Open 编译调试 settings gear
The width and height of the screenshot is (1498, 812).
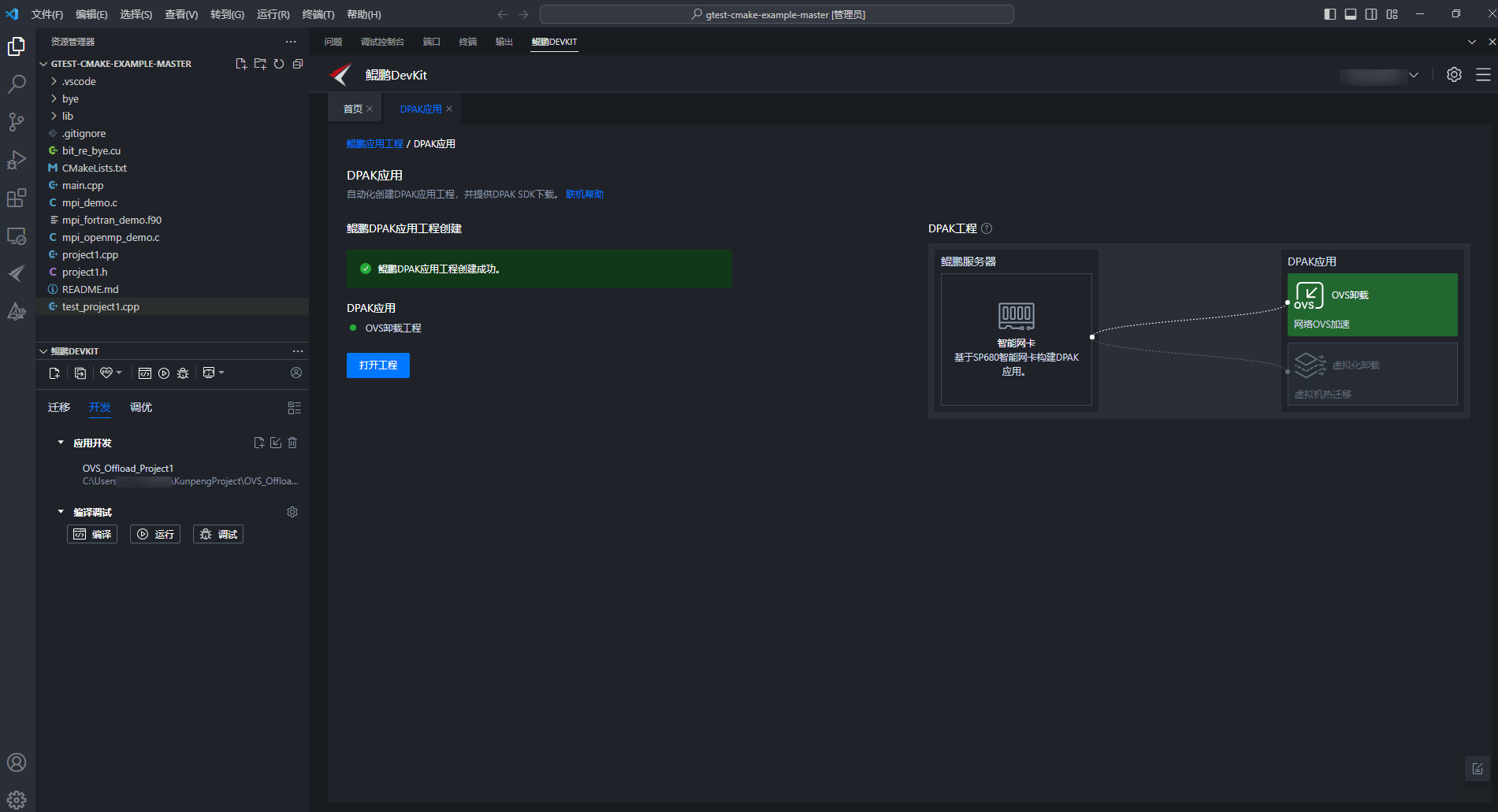pyautogui.click(x=292, y=512)
